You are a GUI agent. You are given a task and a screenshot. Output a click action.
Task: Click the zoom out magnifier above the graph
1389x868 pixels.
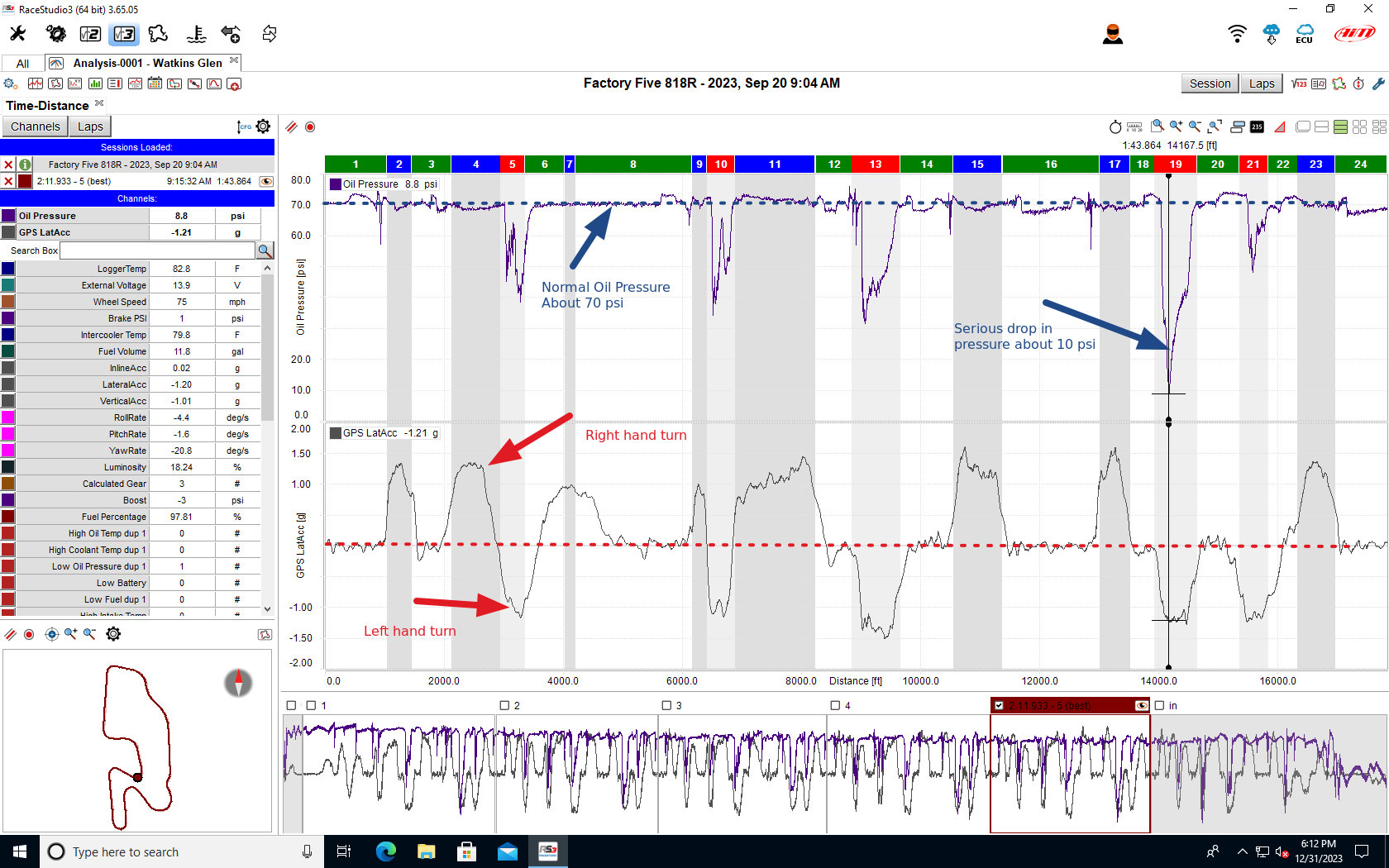[1196, 126]
